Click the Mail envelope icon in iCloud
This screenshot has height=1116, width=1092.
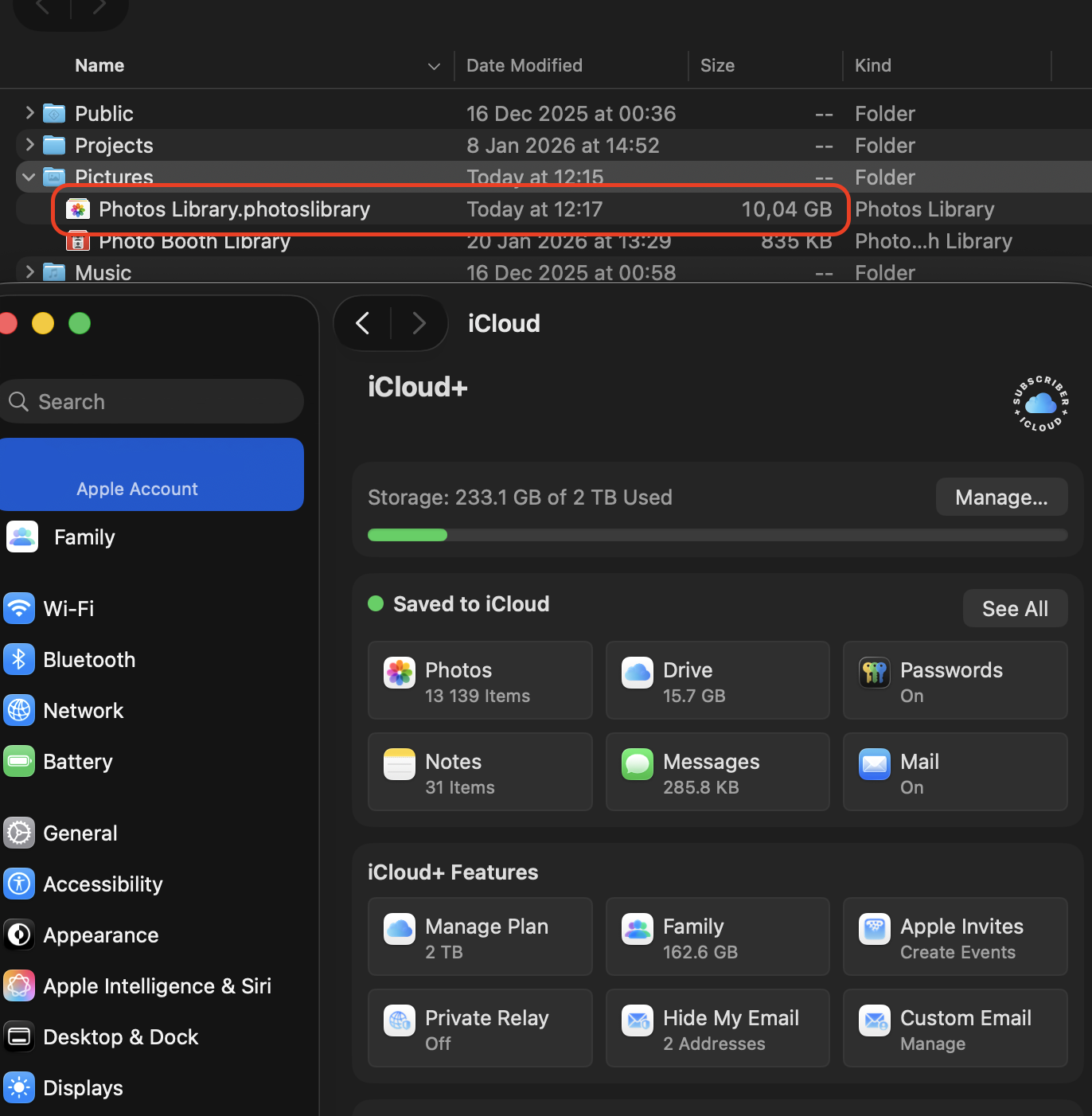coord(875,765)
